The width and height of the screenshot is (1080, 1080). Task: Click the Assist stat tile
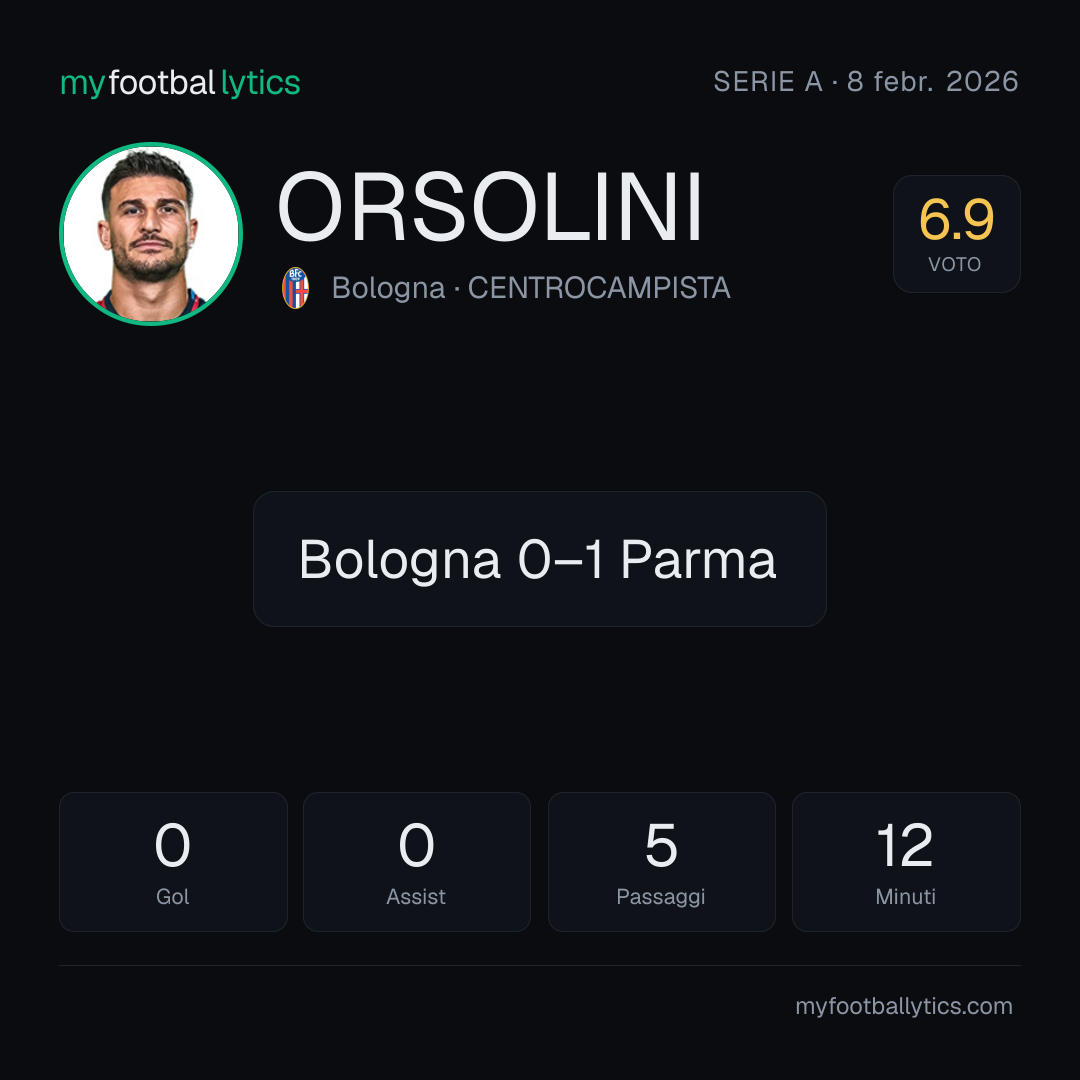click(x=417, y=862)
